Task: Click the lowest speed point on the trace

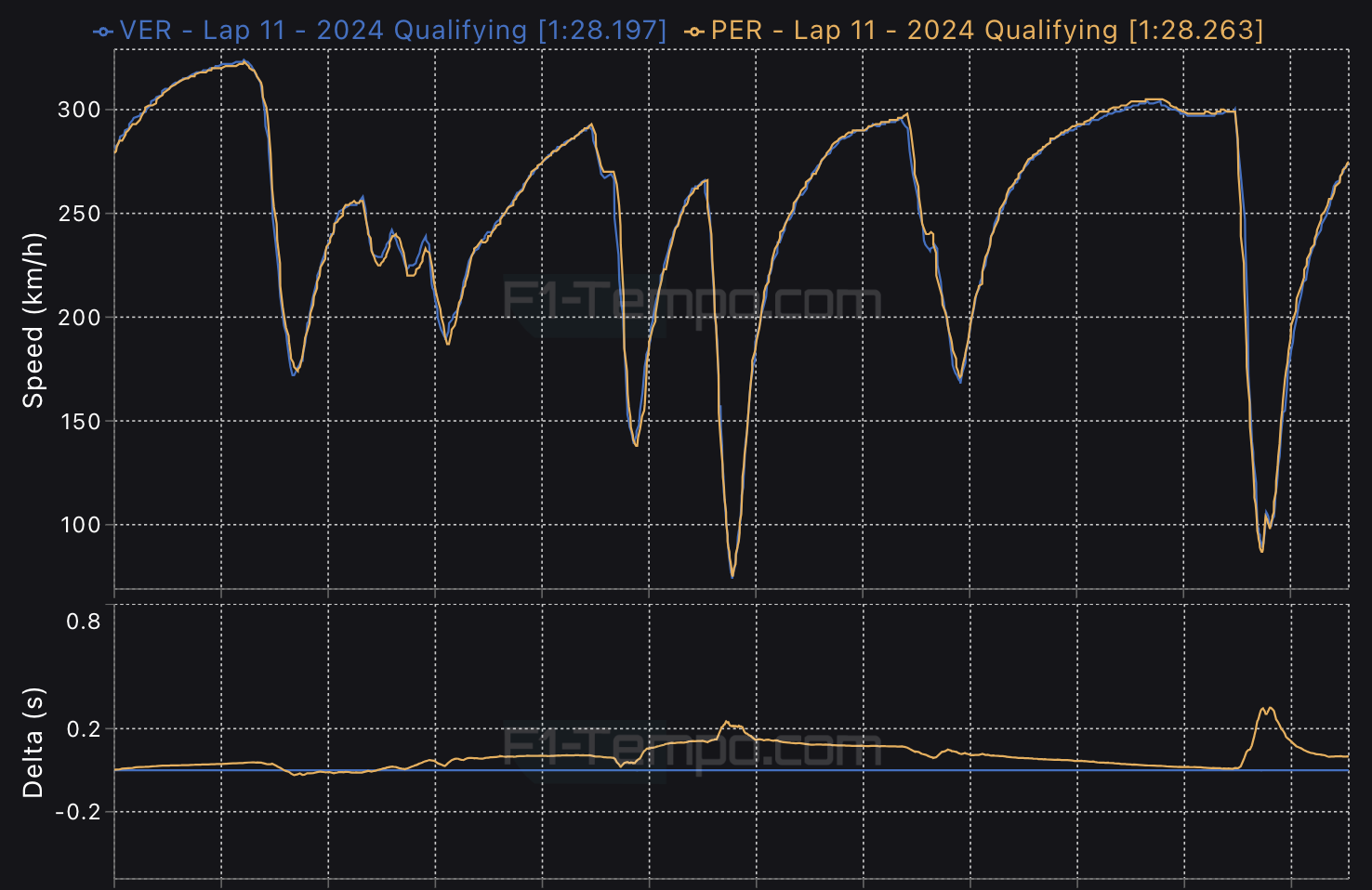Action: pyautogui.click(x=732, y=576)
